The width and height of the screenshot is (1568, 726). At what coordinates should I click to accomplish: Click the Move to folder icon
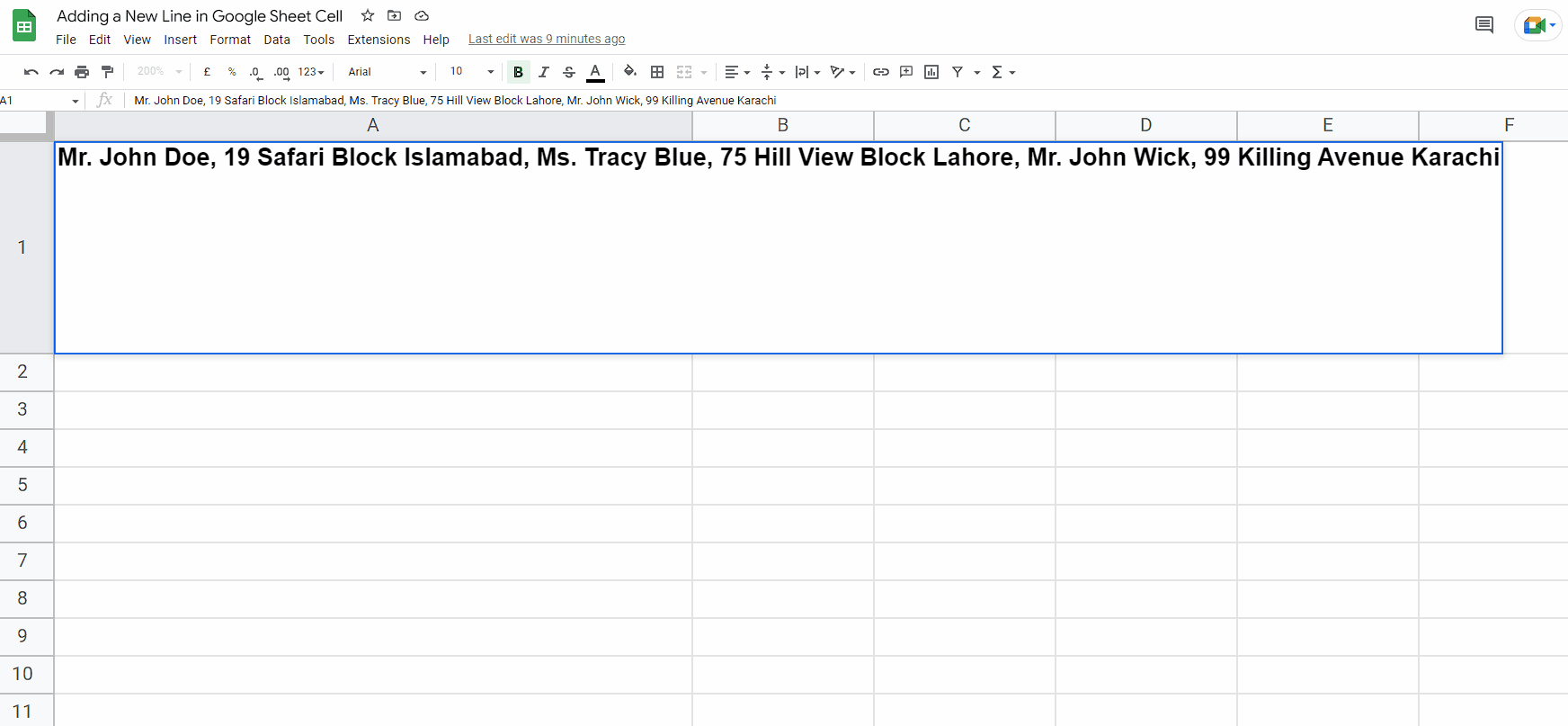pyautogui.click(x=394, y=15)
